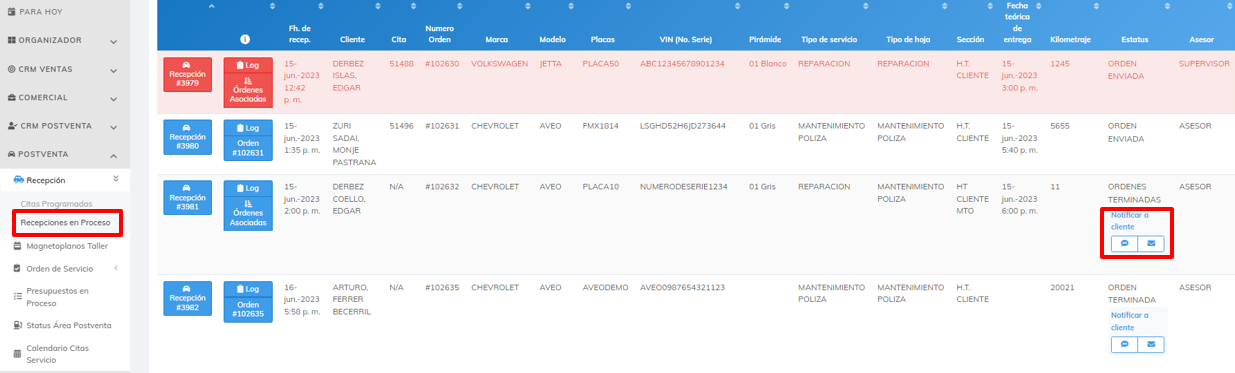Viewport: 1235px width, 373px height.
Task: Click the chat message icon for ORDENES TERMINADAS row
Action: coord(1124,243)
